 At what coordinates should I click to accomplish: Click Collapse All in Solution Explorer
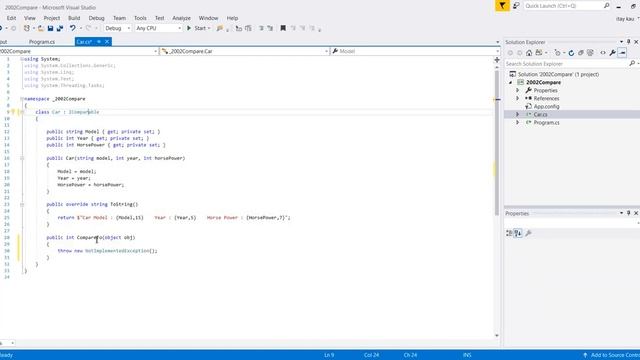point(580,53)
